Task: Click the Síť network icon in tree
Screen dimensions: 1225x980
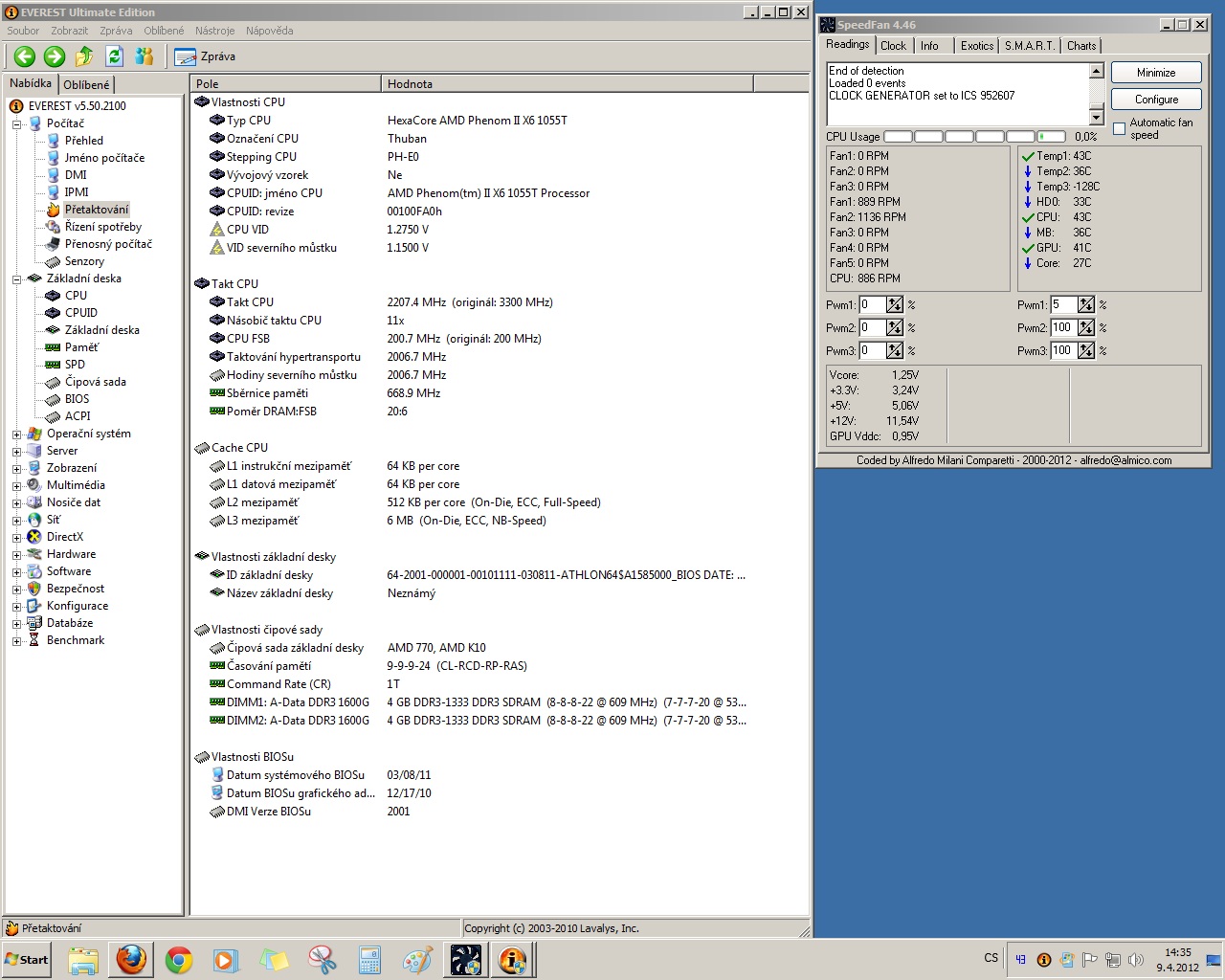Action: (34, 520)
